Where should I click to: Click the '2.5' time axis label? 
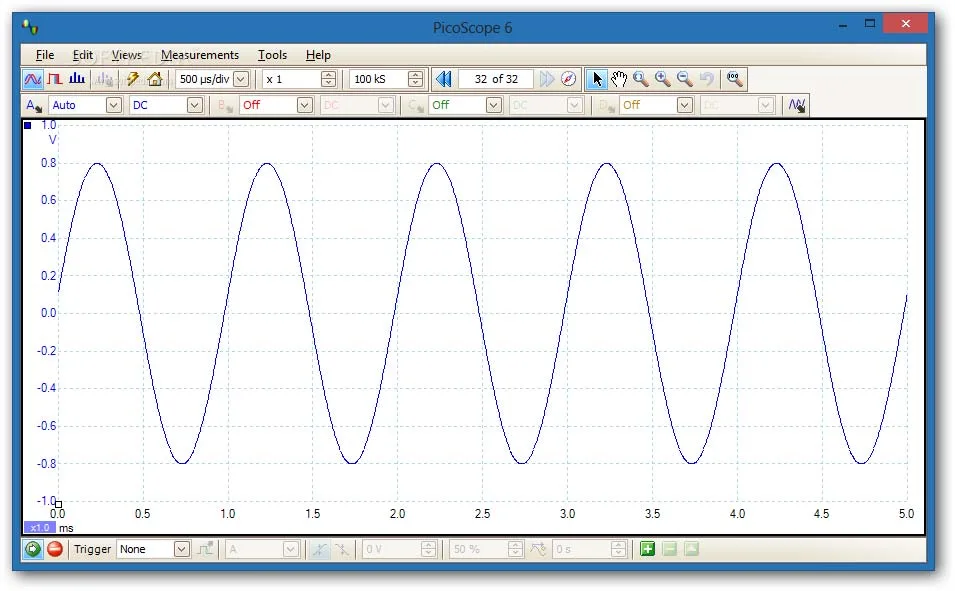tap(482, 514)
